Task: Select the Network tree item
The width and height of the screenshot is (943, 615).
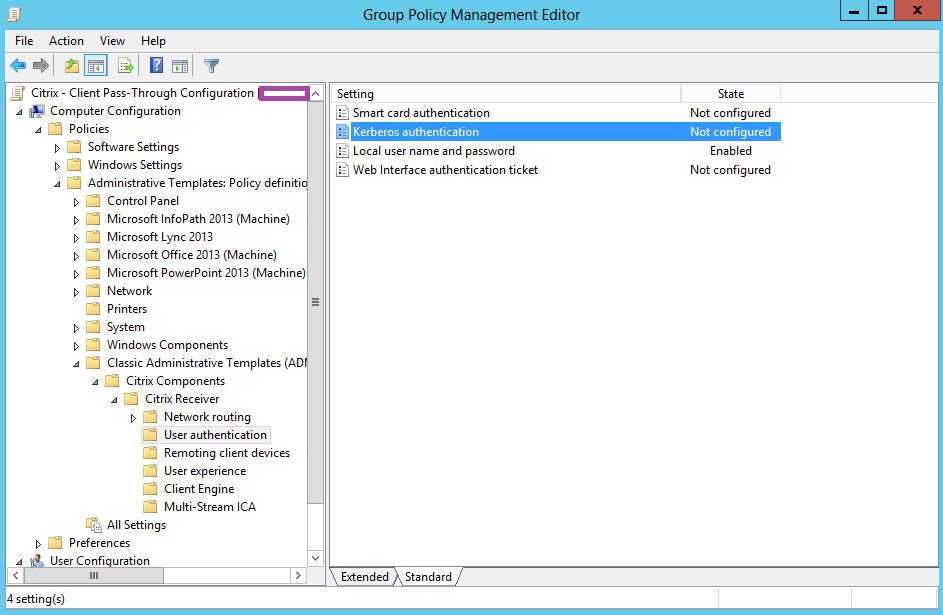Action: pos(130,291)
